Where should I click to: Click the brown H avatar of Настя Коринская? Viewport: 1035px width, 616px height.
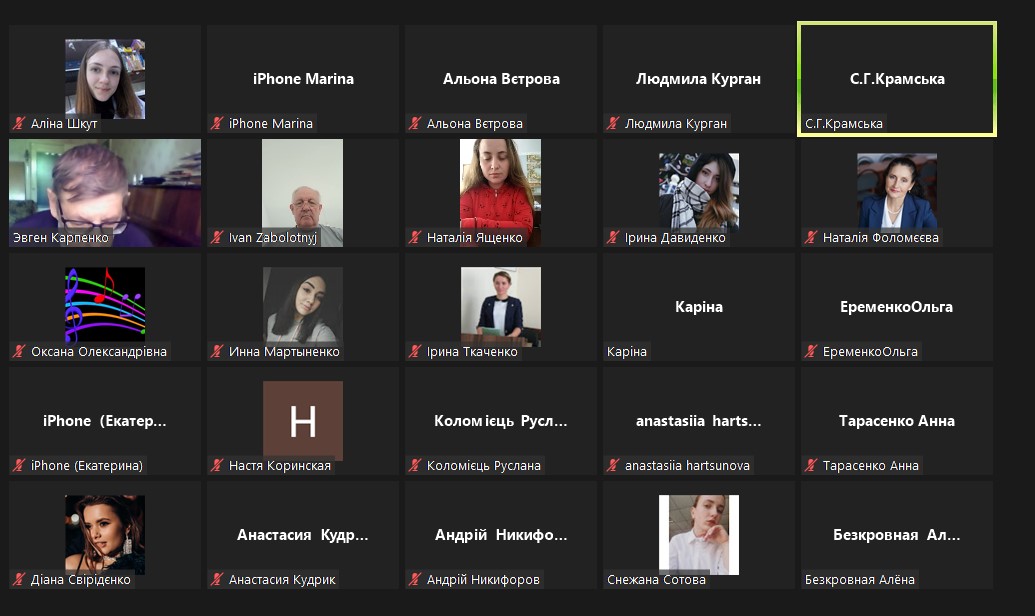(303, 421)
